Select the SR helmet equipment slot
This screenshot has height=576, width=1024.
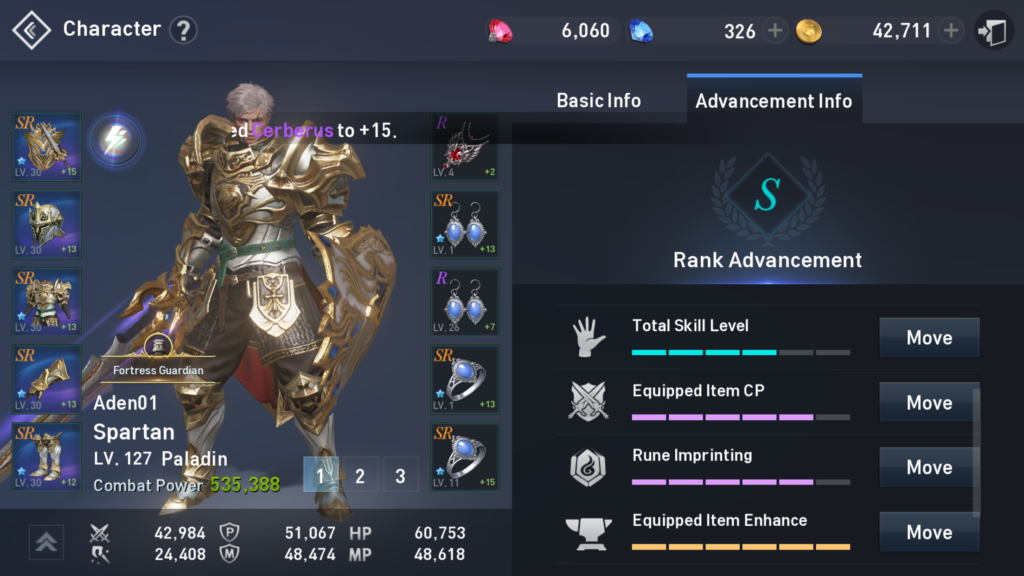coord(46,224)
